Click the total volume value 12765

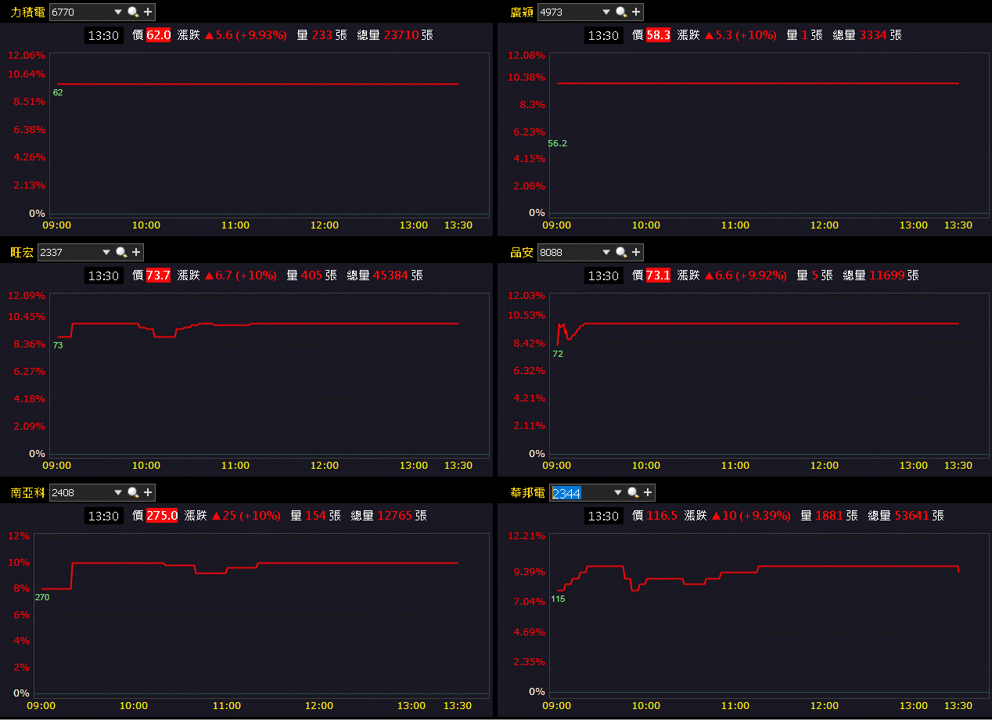395,516
